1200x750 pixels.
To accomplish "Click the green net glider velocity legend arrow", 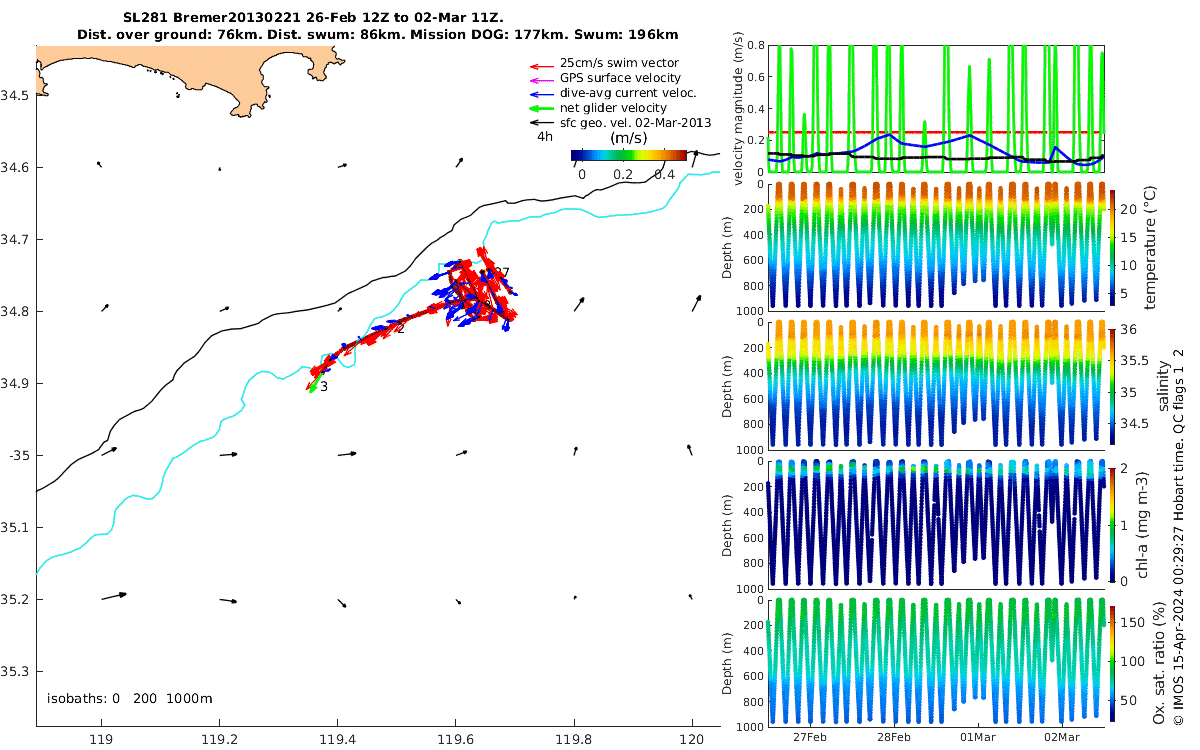I will pyautogui.click(x=541, y=108).
